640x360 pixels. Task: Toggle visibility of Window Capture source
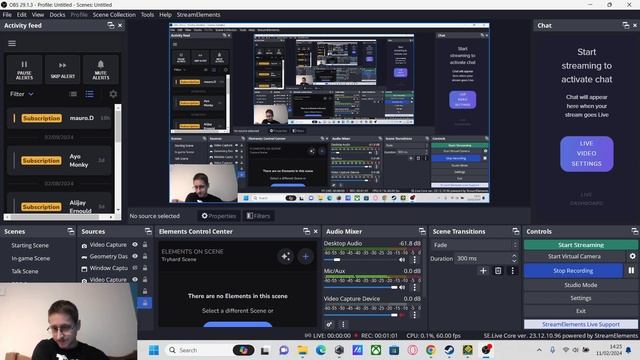(135, 268)
